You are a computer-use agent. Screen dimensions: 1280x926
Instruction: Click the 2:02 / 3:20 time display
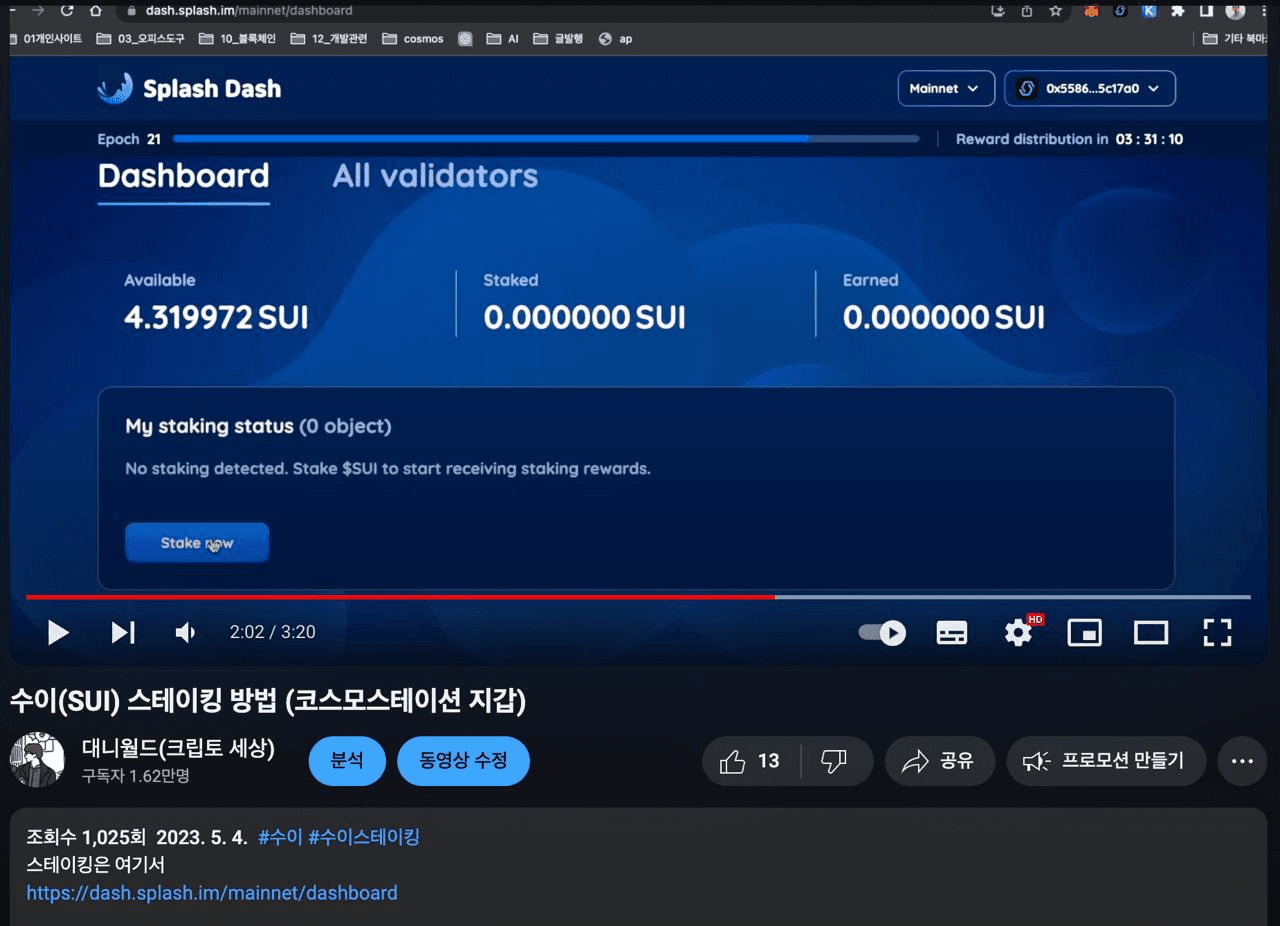(x=272, y=632)
